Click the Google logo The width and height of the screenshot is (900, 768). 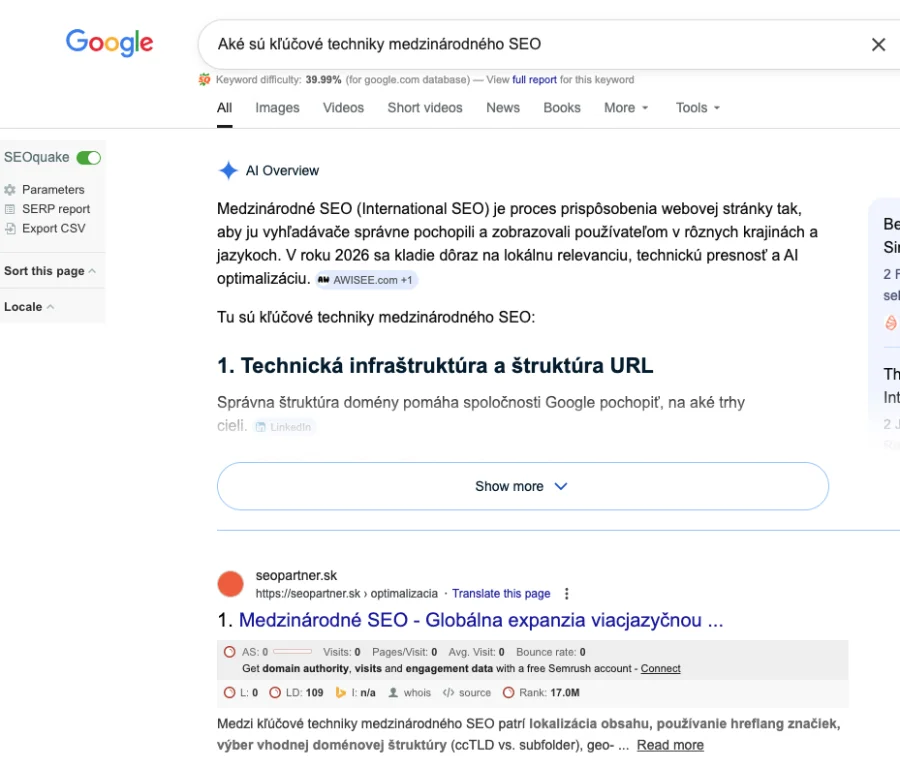point(109,43)
